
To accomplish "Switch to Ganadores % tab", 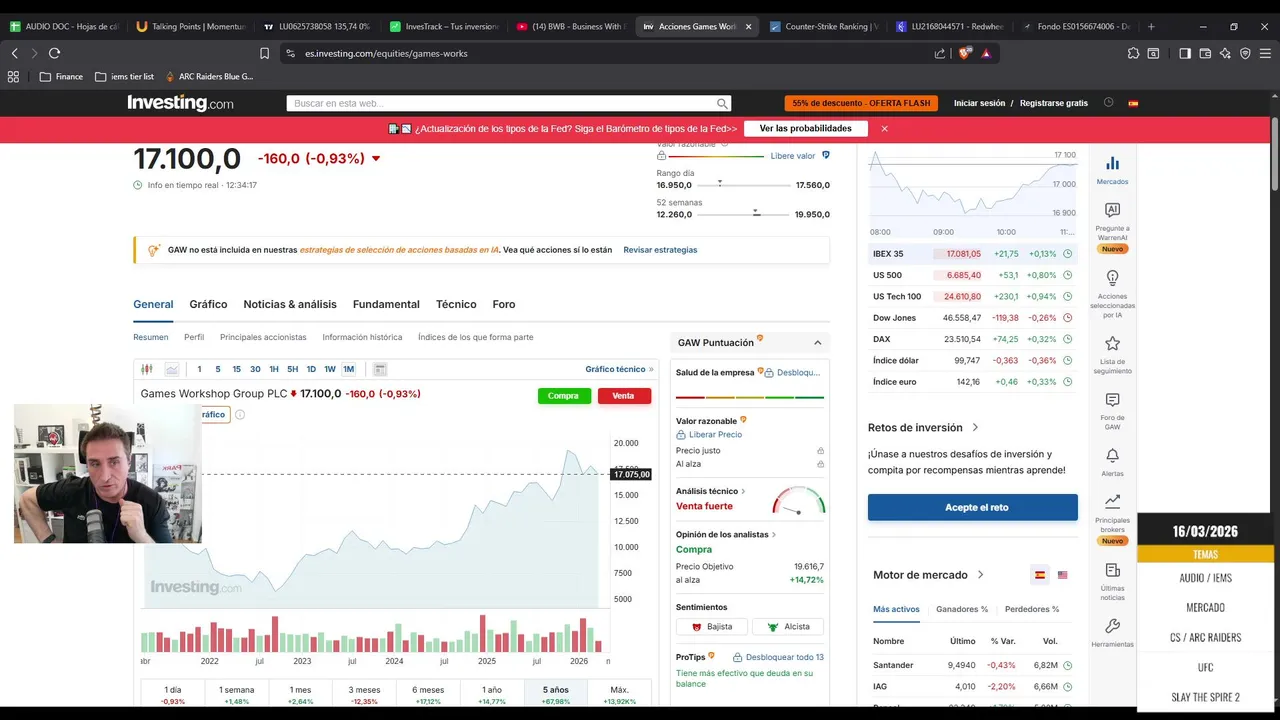I will (962, 609).
